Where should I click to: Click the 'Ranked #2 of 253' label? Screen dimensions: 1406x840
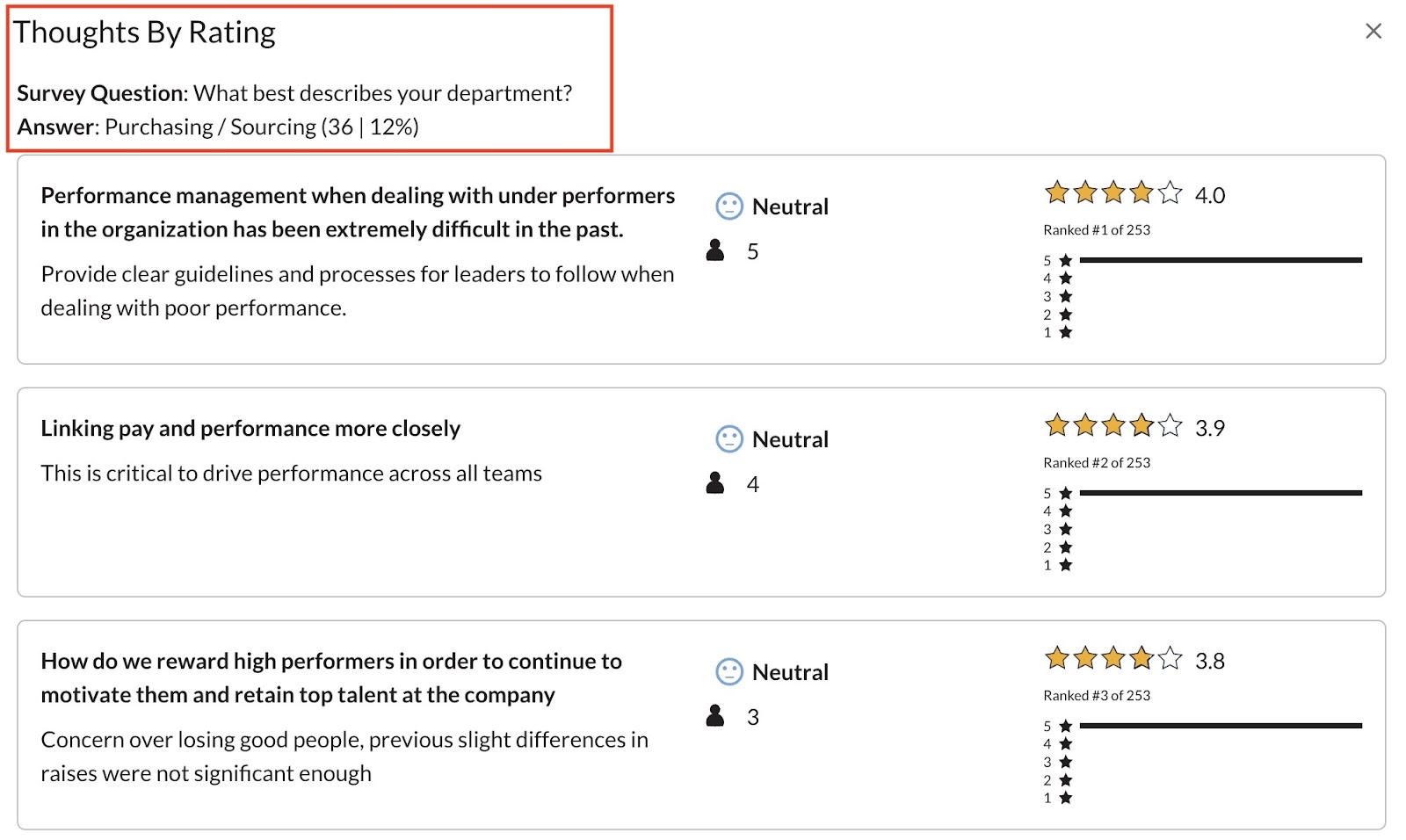[x=1097, y=463]
